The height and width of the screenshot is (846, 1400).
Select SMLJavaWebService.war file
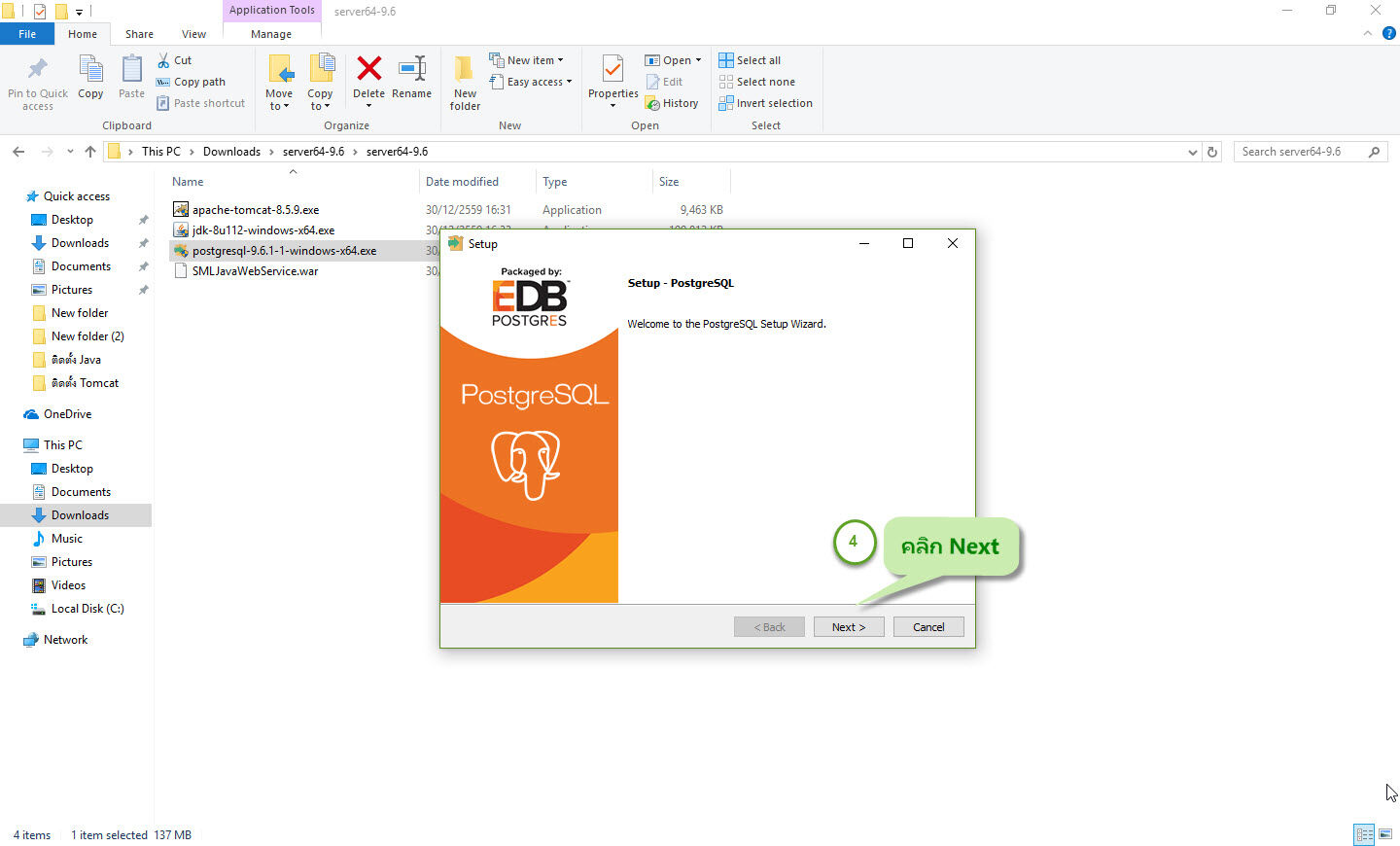[x=255, y=271]
